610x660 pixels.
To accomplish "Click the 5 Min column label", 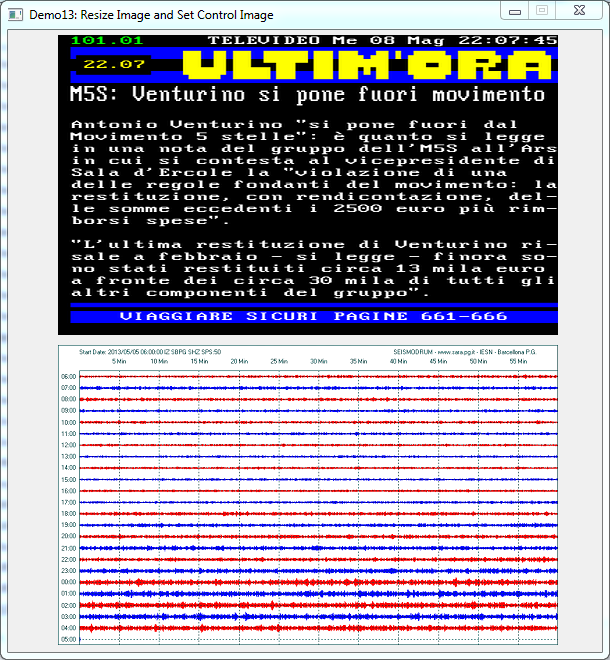I will (x=118, y=361).
